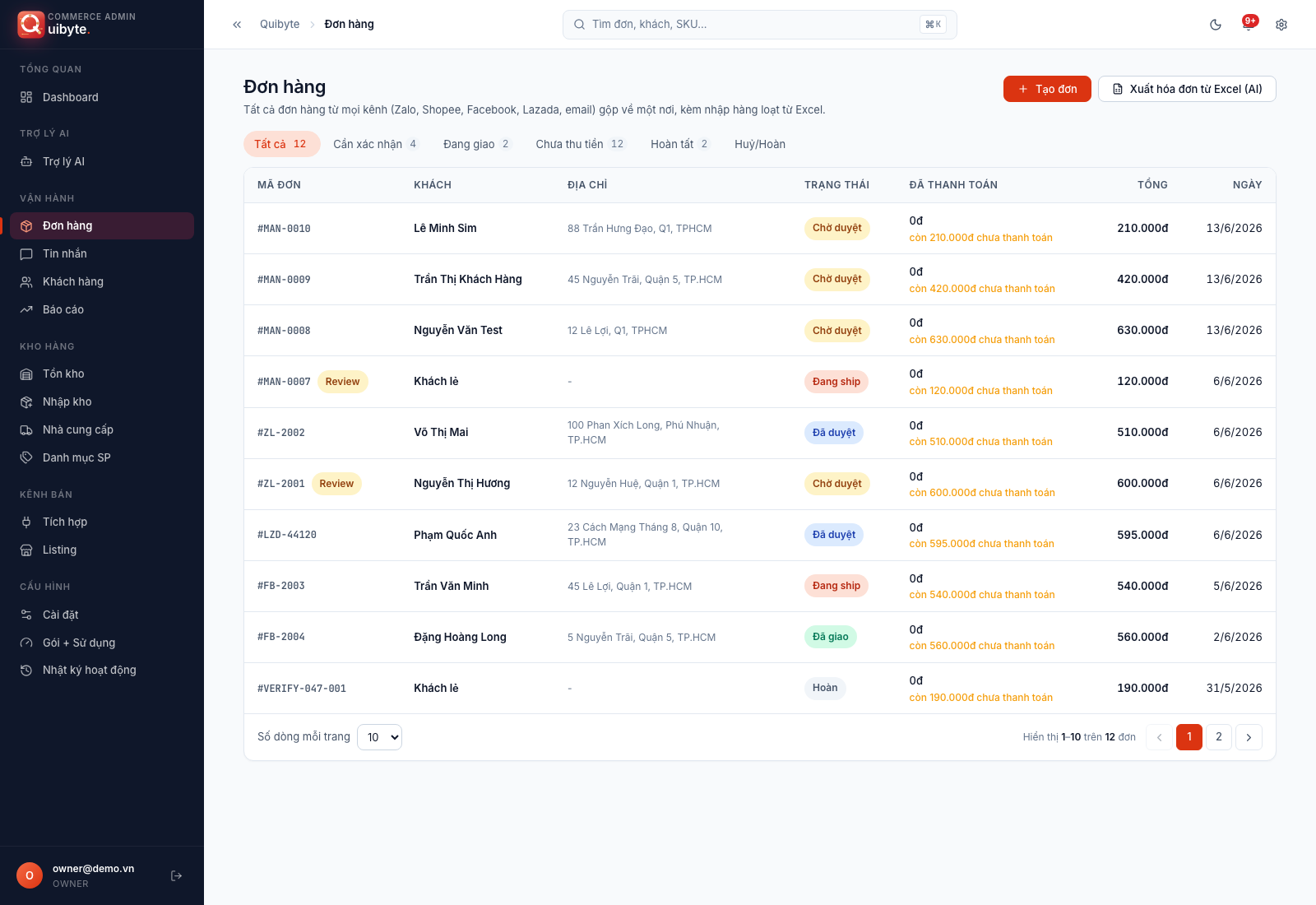This screenshot has height=905, width=1316.
Task: Click Hoàn status on #VERIFY-047-001
Action: pos(825,688)
